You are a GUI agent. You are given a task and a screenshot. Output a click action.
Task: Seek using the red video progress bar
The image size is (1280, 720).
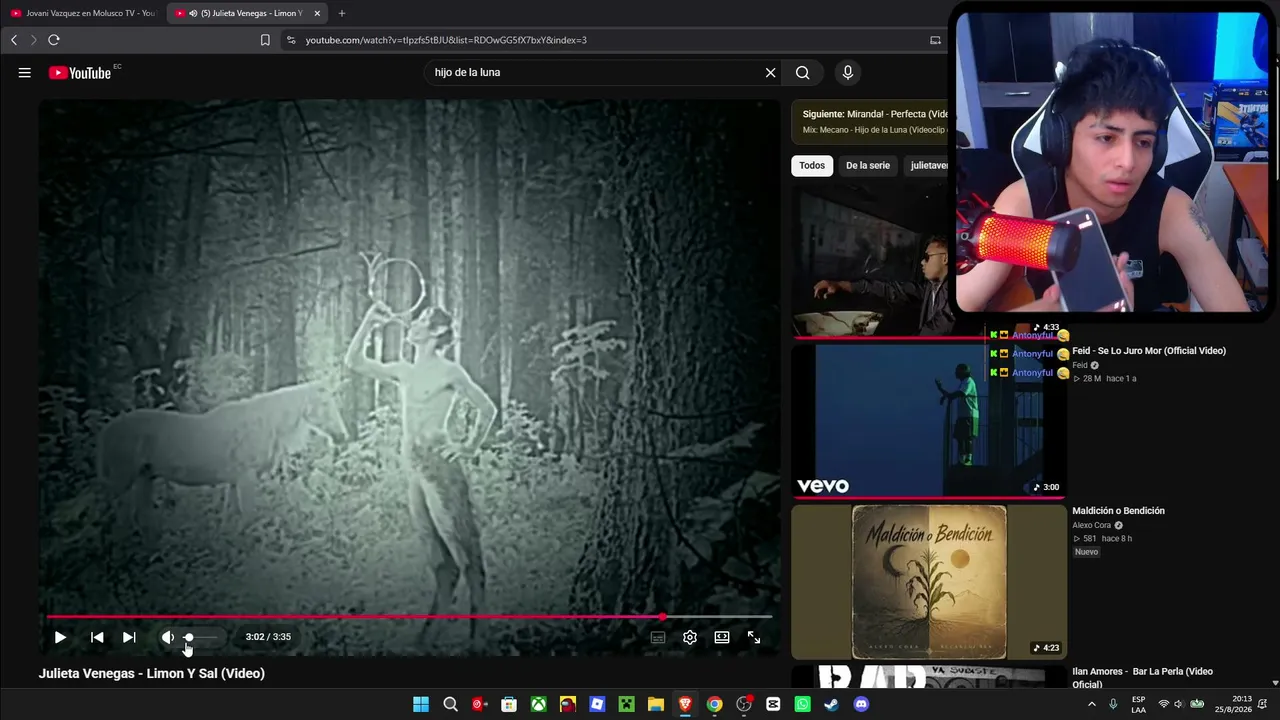click(x=410, y=617)
